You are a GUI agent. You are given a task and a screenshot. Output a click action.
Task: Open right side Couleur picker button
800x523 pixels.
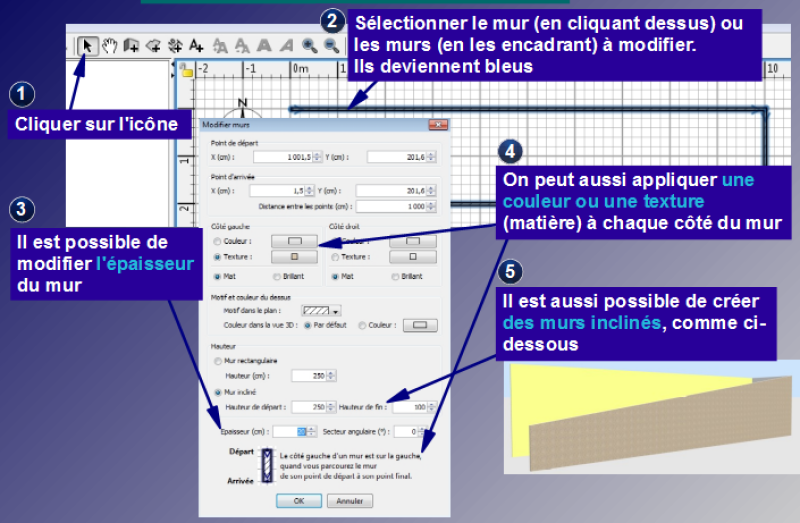point(412,241)
